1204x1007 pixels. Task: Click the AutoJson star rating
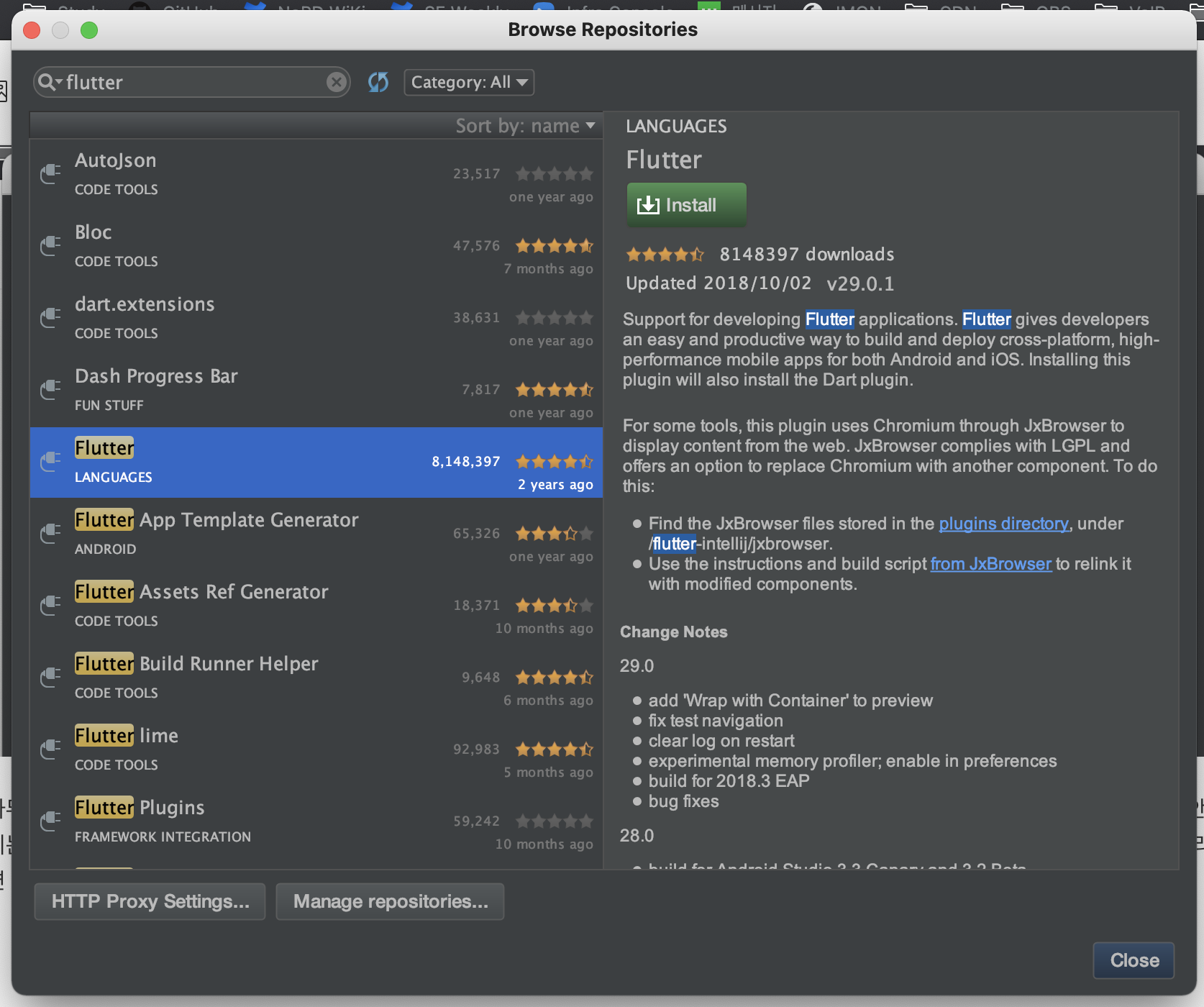tap(555, 174)
